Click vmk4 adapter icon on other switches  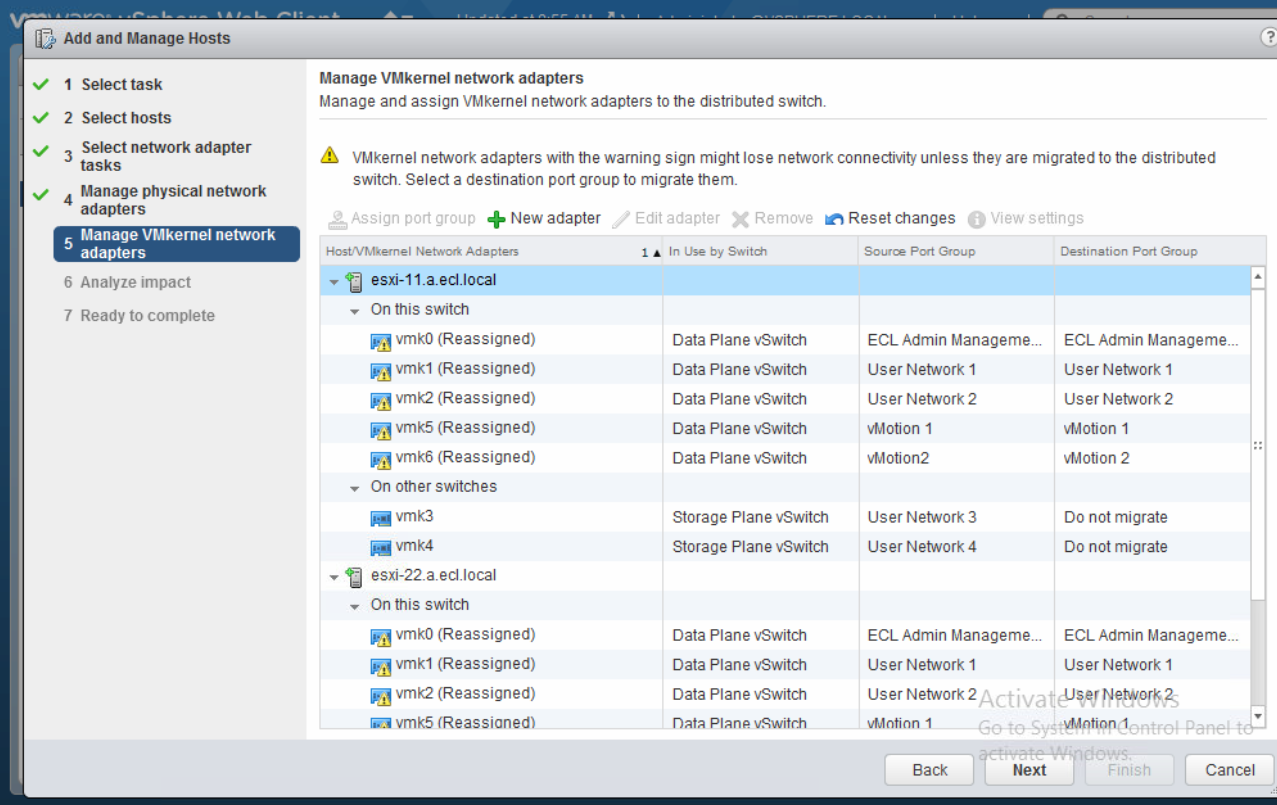coord(381,548)
